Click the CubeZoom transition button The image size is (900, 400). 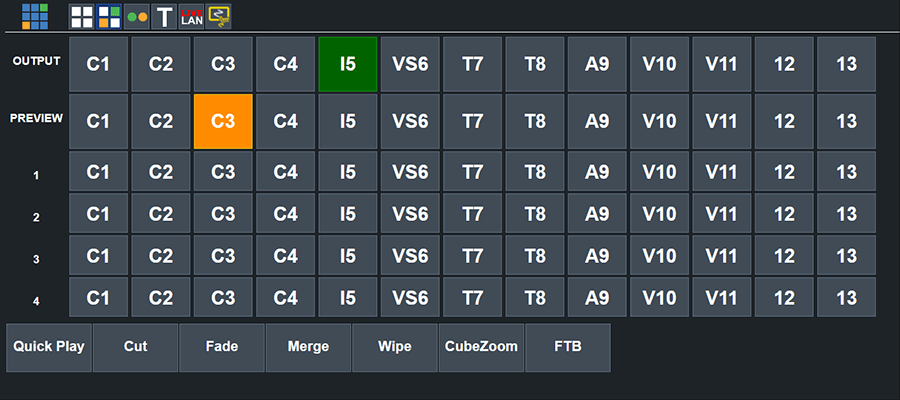(x=481, y=347)
